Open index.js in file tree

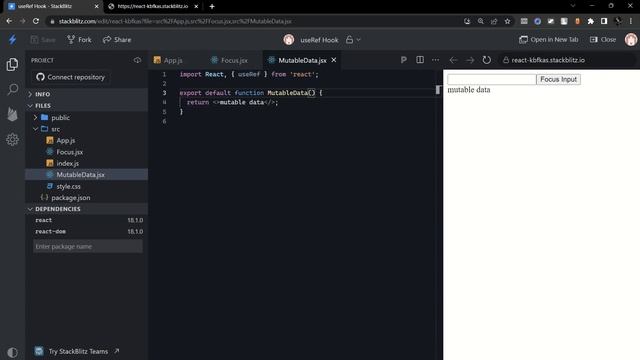[x=87, y=163]
